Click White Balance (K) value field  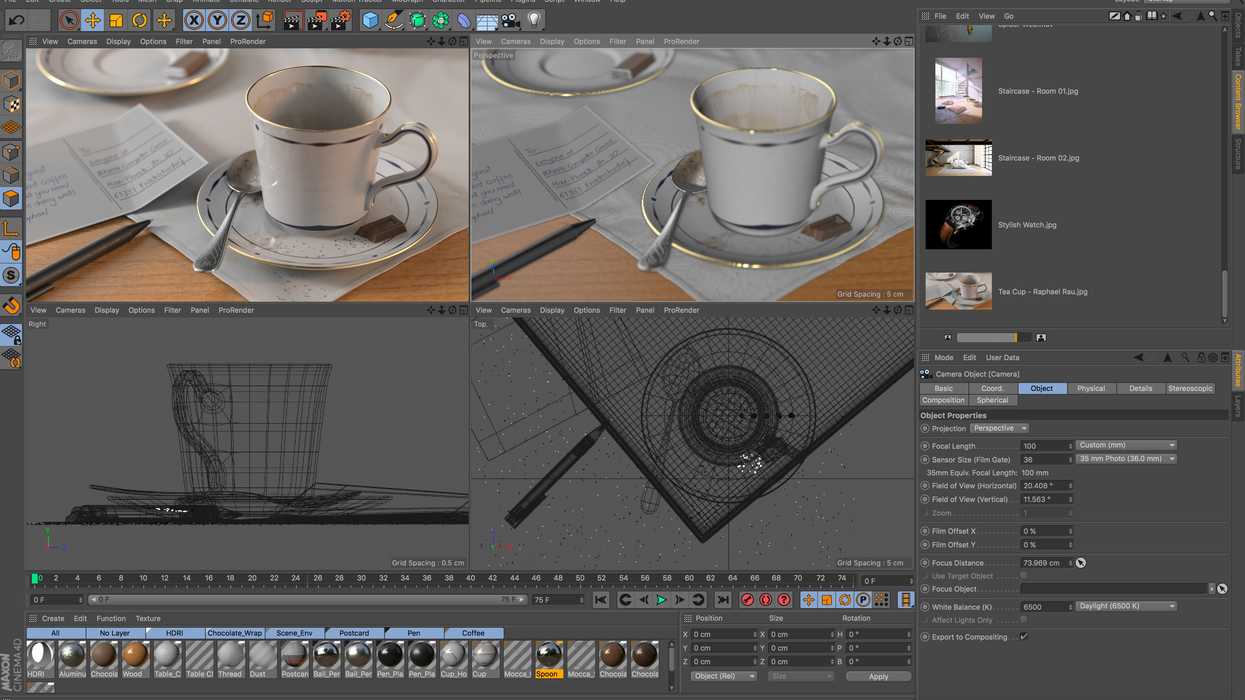(x=1047, y=606)
